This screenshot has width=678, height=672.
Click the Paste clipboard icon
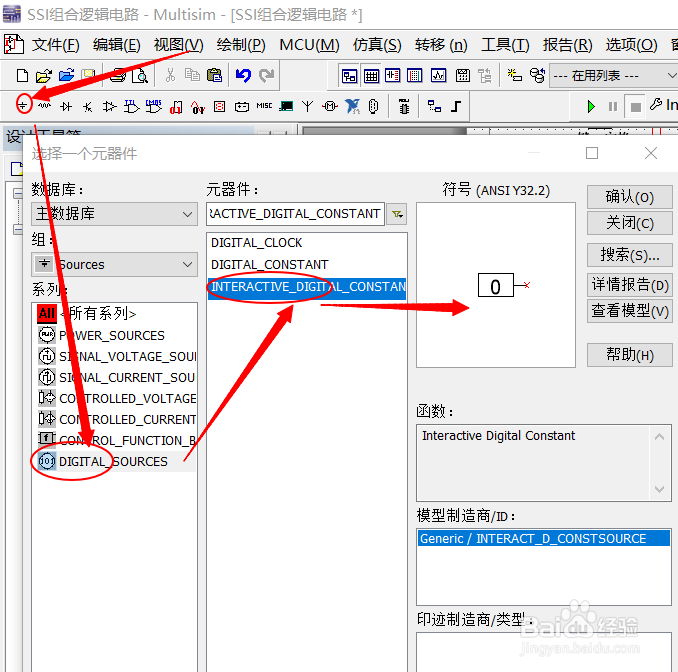tap(214, 75)
